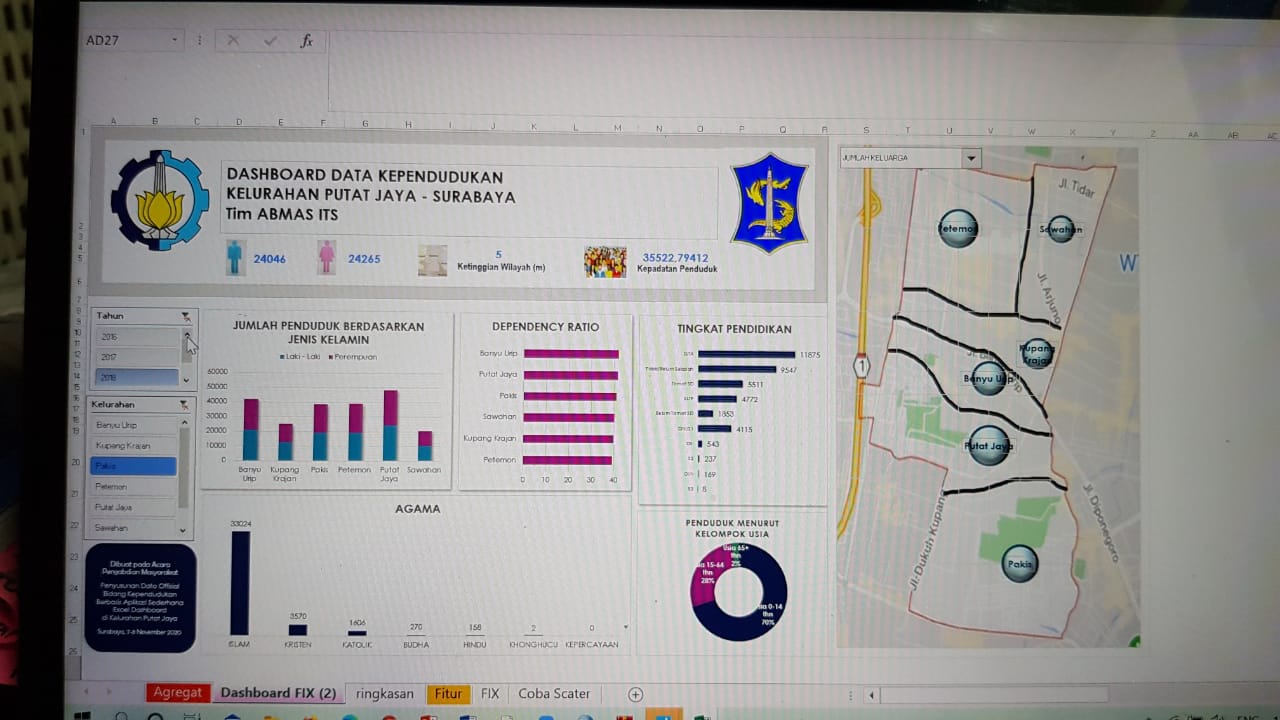The width and height of the screenshot is (1280, 720).
Task: Toggle Petemon in Kelurahan slicer
Action: point(133,487)
